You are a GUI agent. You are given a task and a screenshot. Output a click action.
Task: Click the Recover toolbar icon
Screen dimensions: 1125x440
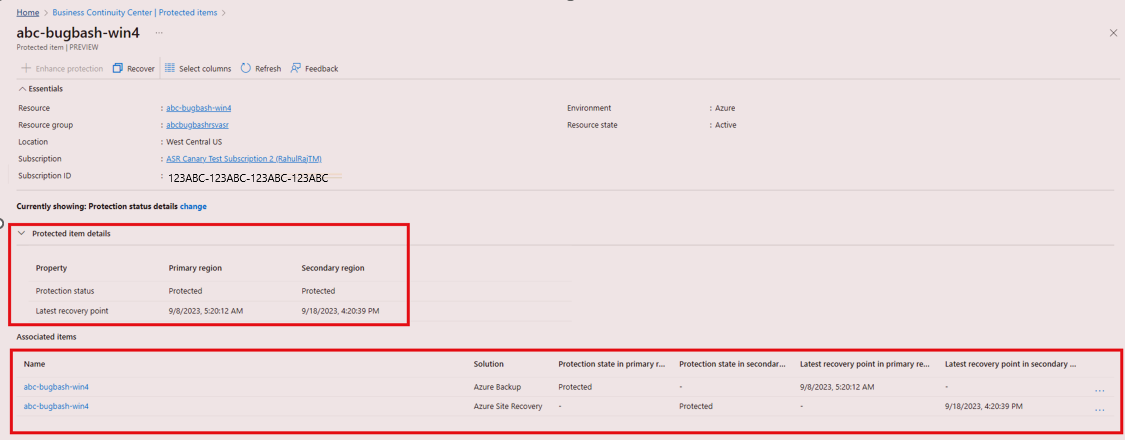click(118, 68)
